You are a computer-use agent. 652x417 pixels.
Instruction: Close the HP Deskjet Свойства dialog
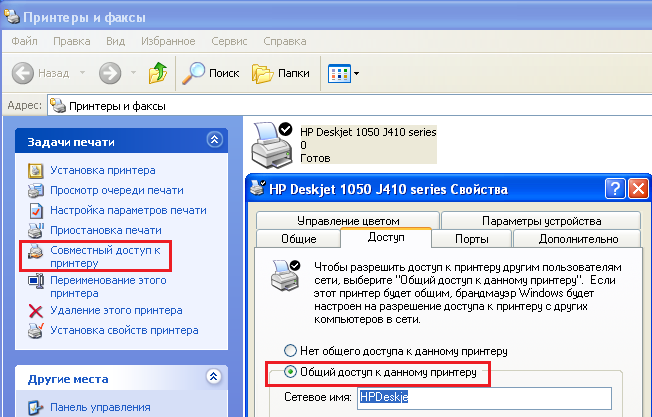click(x=638, y=189)
